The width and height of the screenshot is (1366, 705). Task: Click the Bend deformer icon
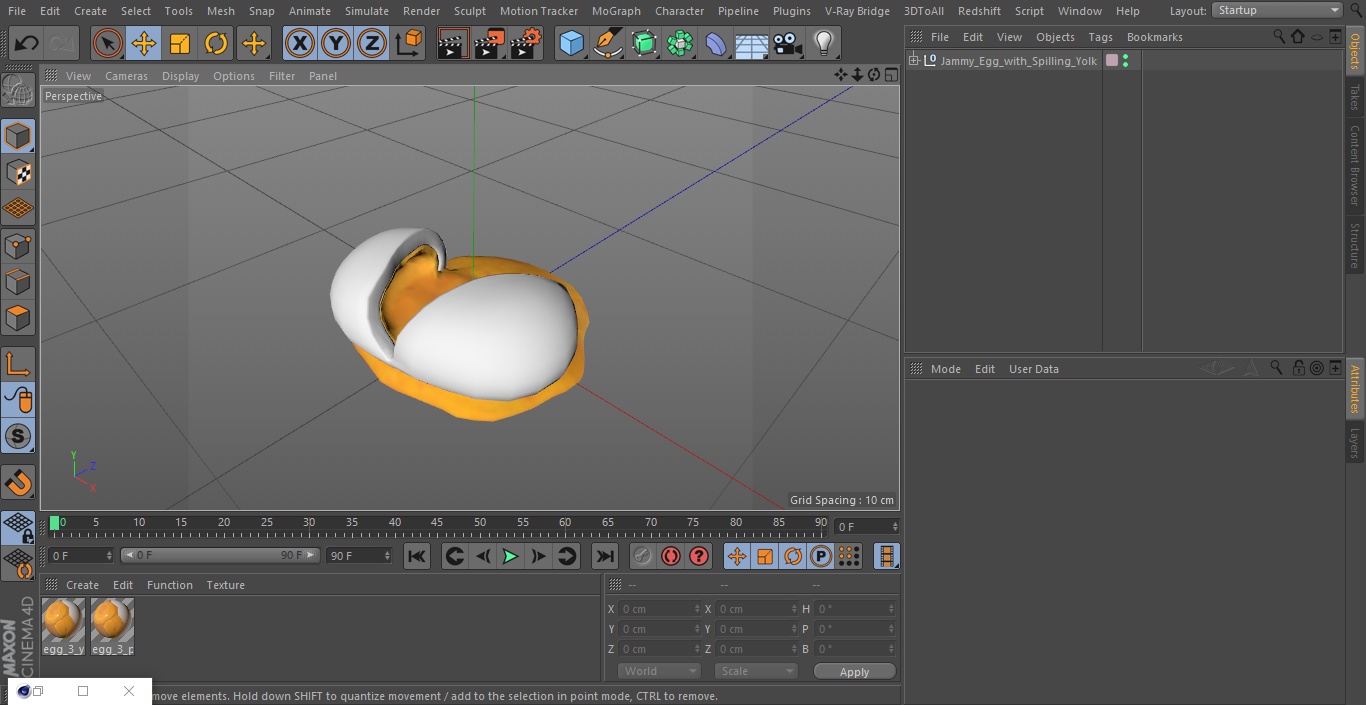[716, 43]
